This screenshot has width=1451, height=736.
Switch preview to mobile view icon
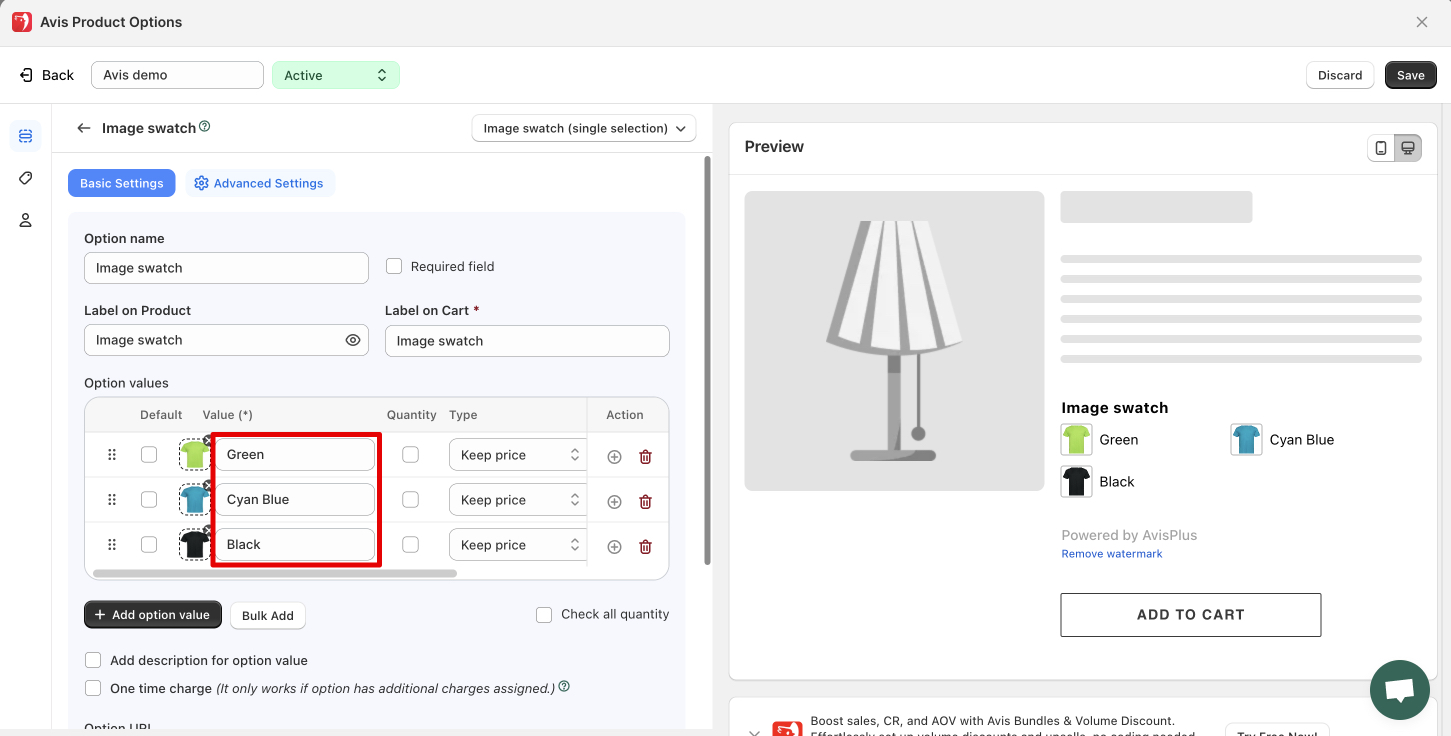[1381, 148]
